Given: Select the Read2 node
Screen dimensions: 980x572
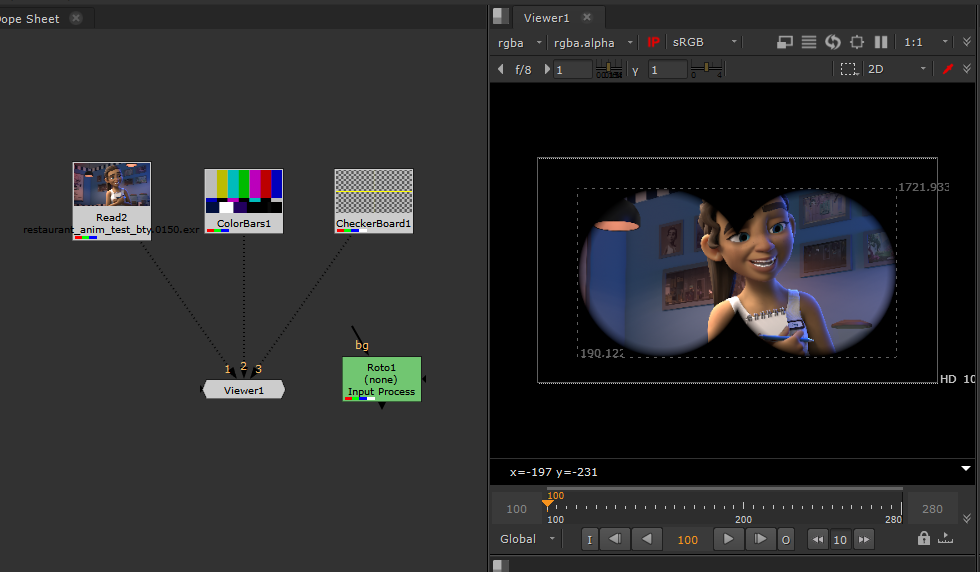Looking at the screenshot, I should (112, 201).
